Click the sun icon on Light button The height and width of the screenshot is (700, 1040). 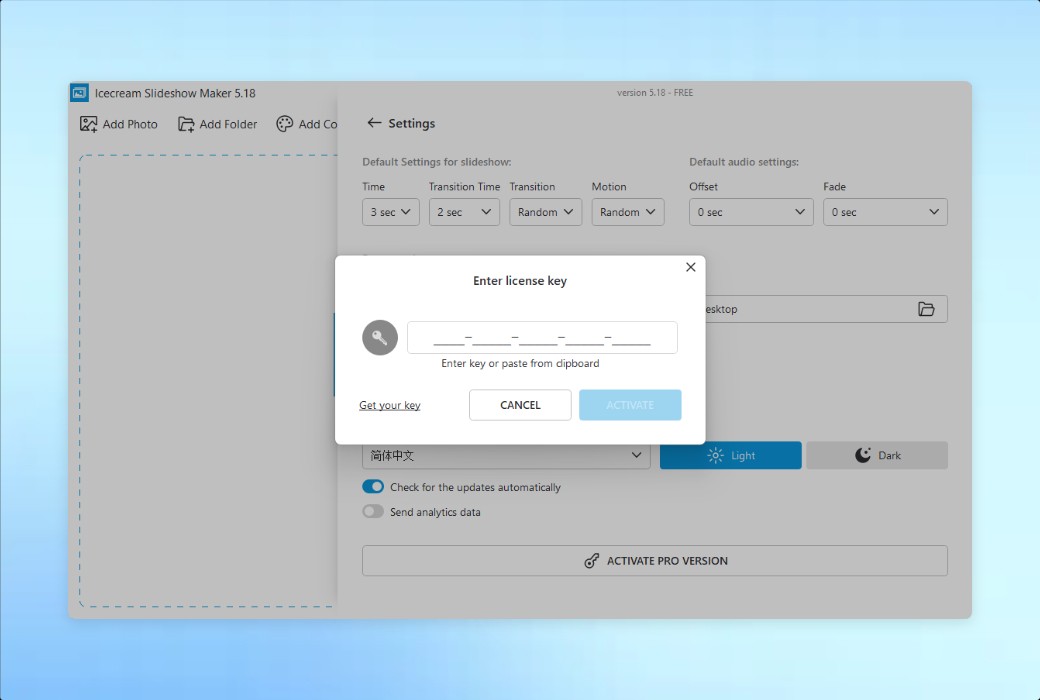[x=716, y=455]
